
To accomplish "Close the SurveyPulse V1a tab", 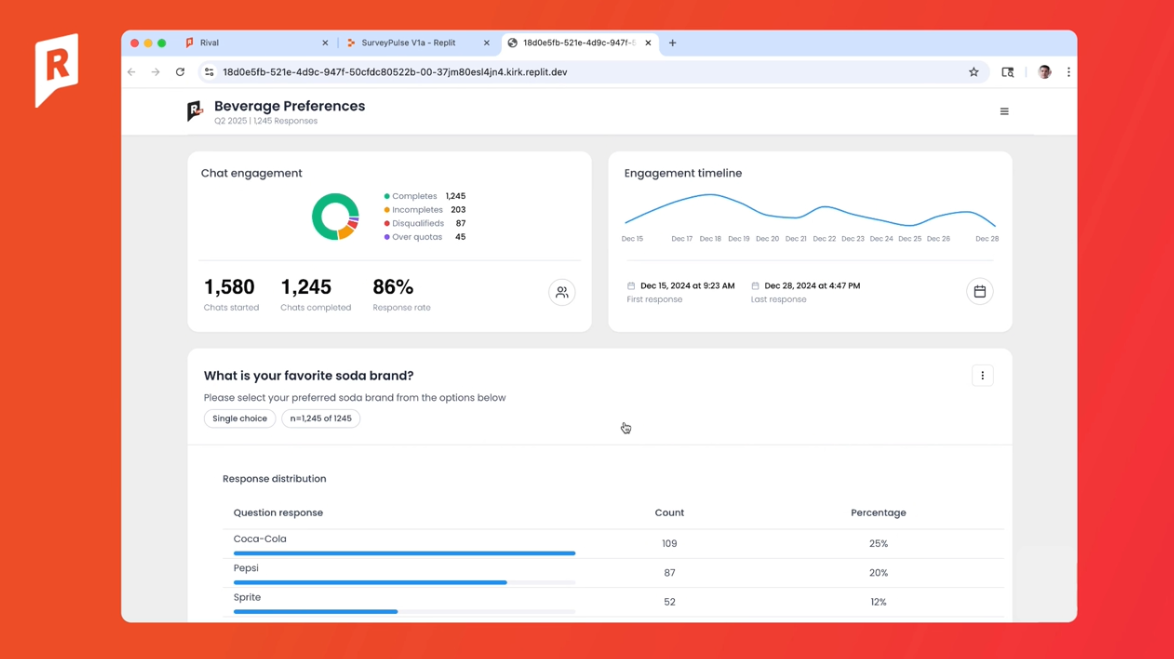I will pos(487,43).
